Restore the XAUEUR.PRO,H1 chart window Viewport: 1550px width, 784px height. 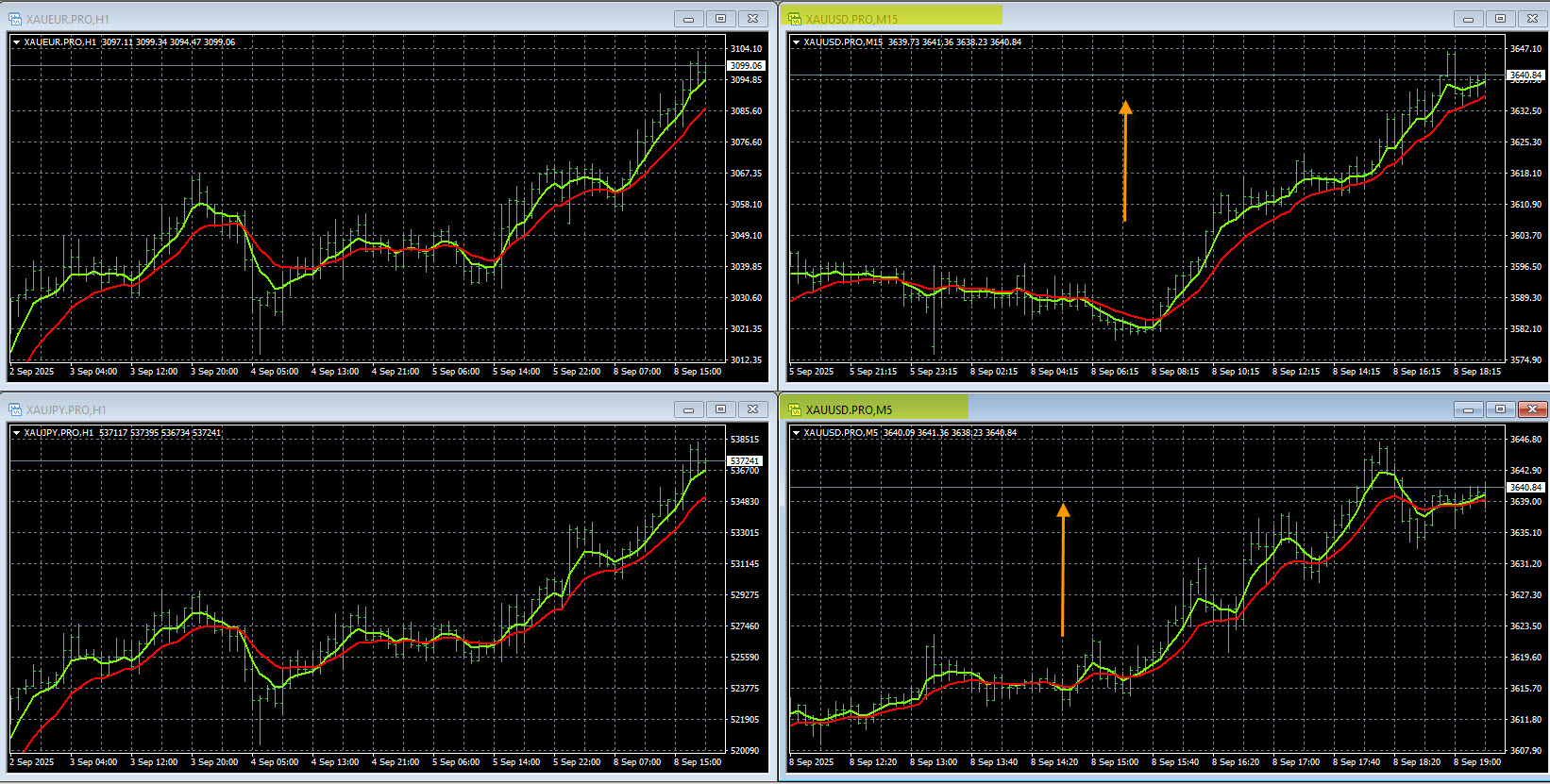[x=720, y=19]
